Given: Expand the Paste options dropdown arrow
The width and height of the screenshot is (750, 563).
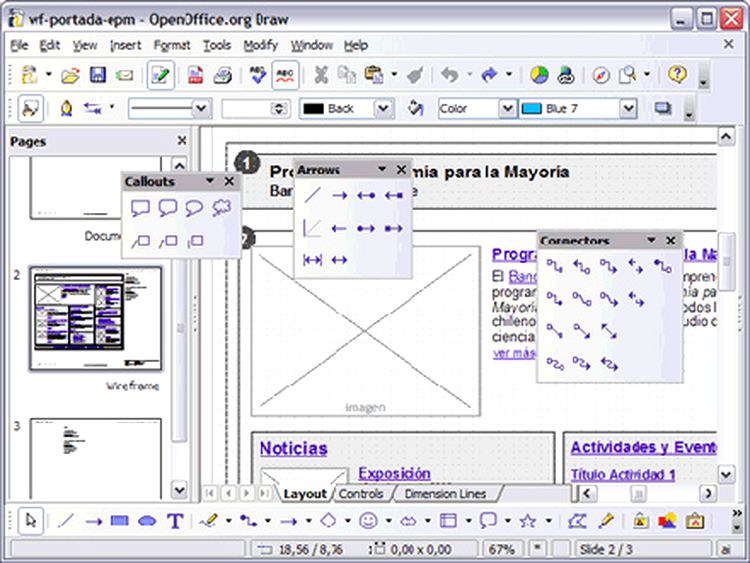Looking at the screenshot, I should (394, 74).
